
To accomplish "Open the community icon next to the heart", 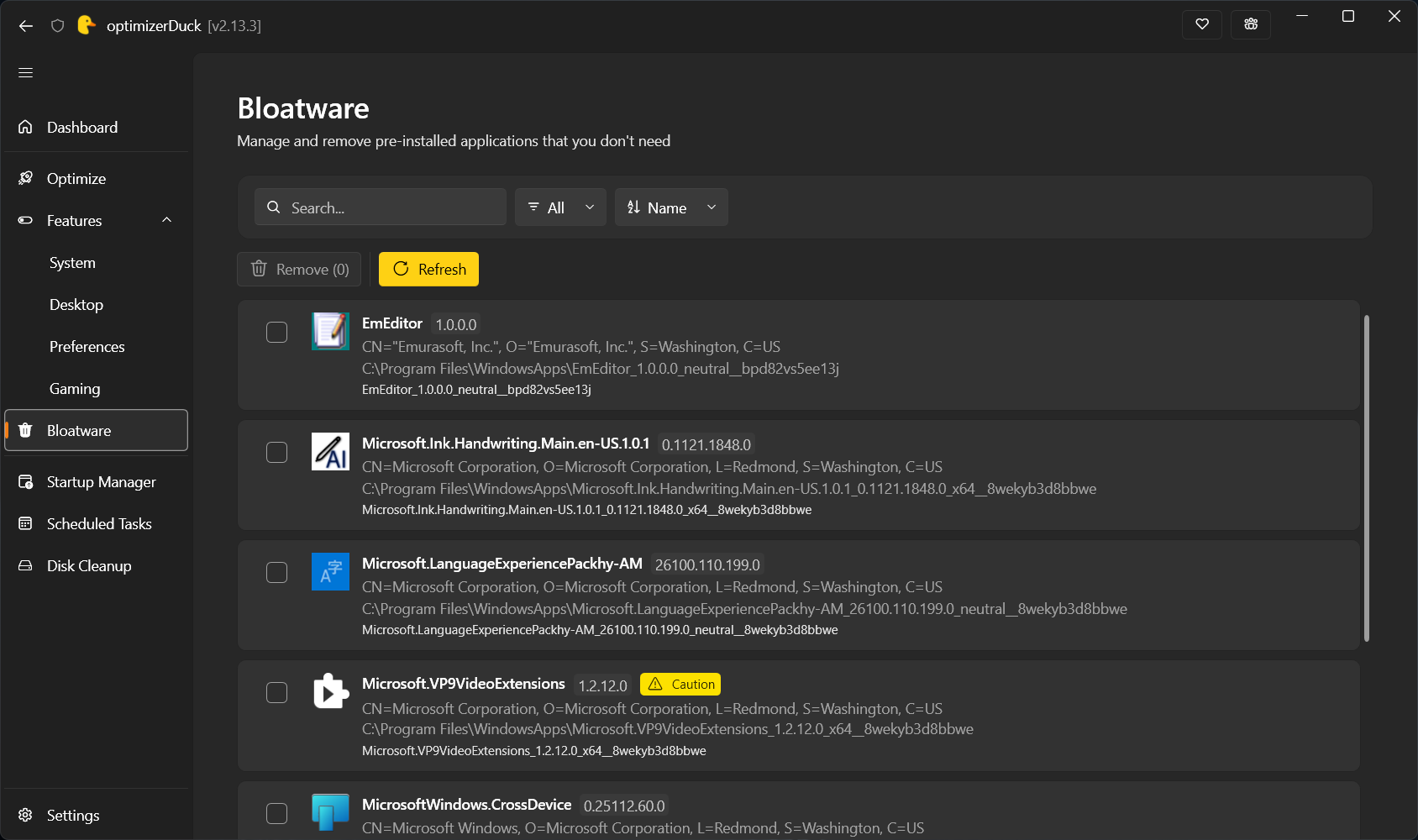I will click(1251, 24).
